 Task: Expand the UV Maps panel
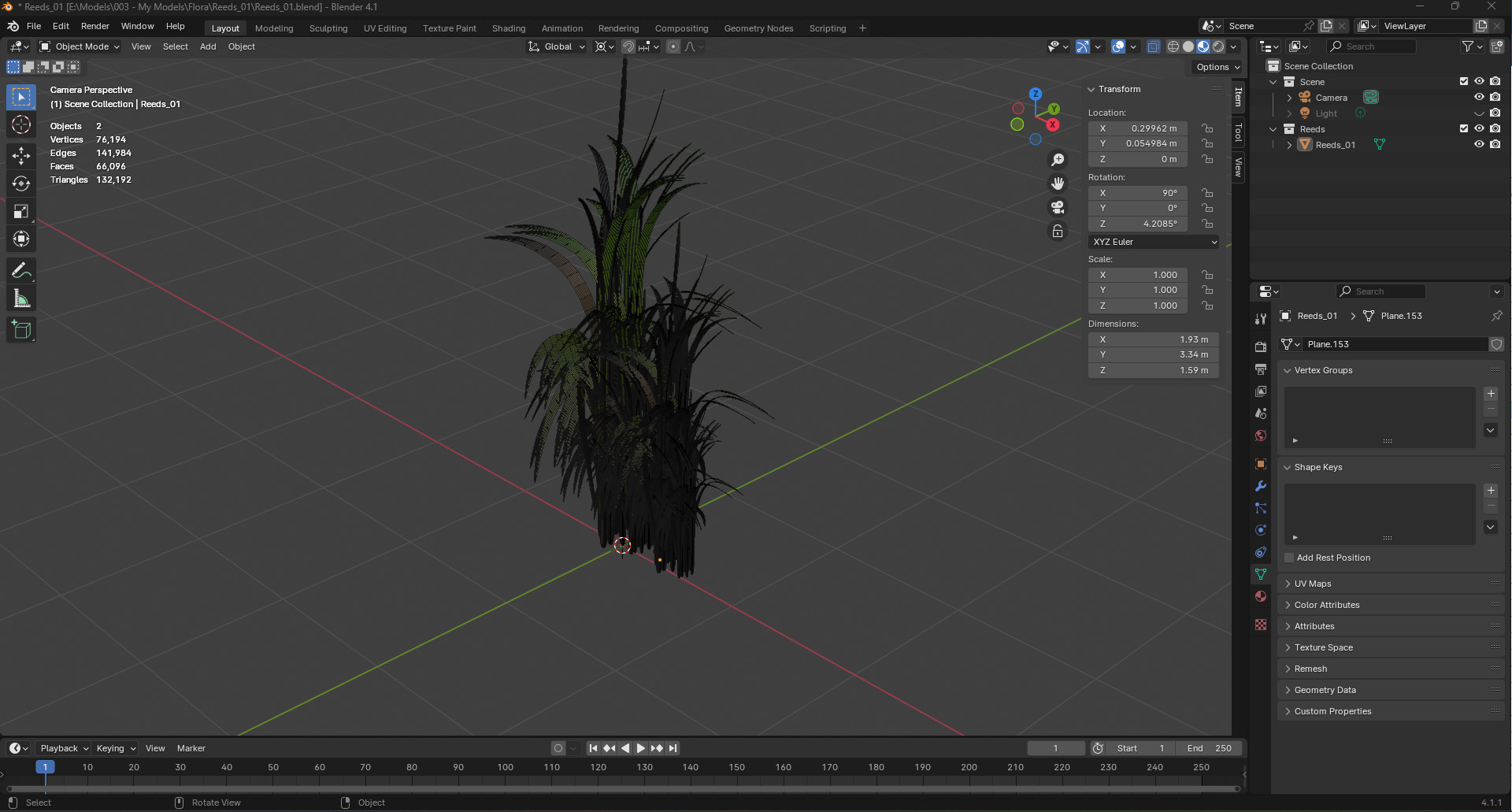tap(1313, 584)
